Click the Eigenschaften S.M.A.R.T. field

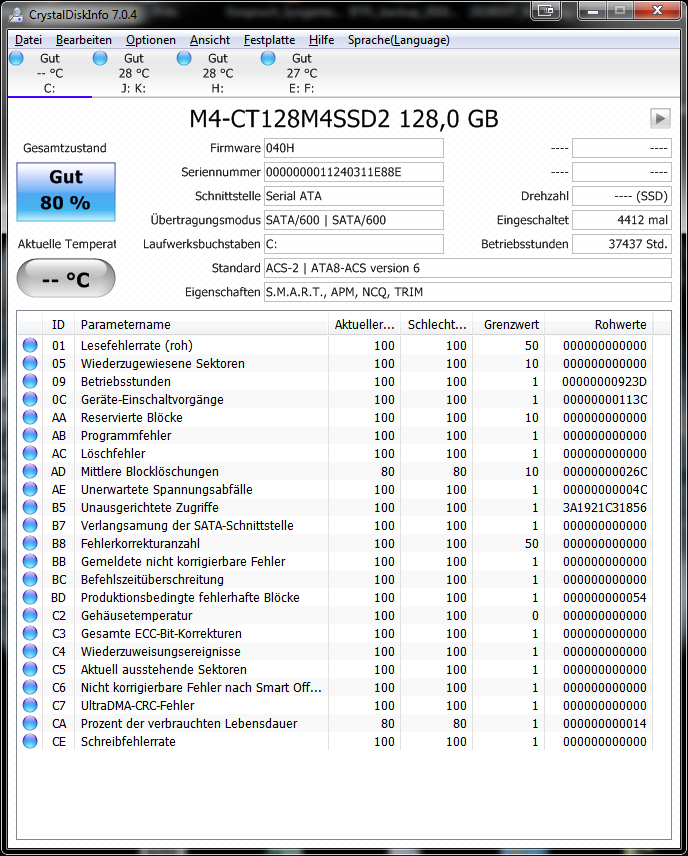468,292
